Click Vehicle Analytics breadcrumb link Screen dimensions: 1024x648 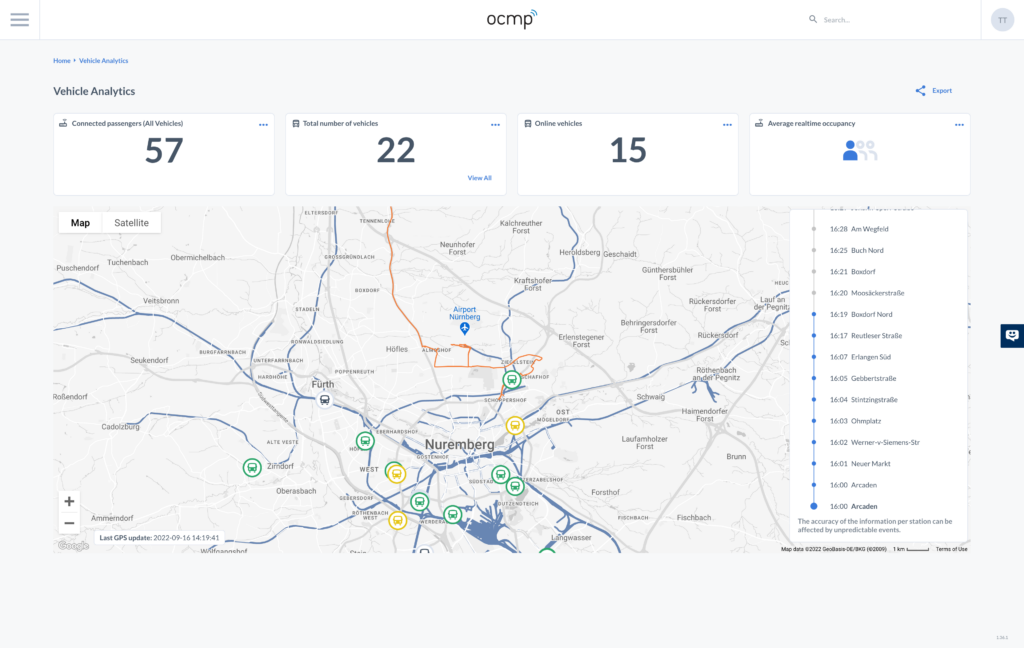click(x=103, y=61)
